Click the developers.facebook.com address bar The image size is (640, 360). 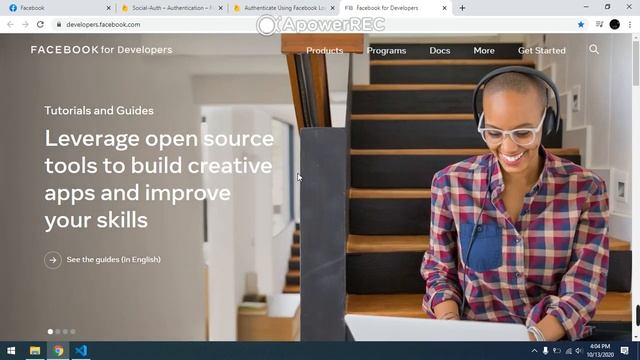click(314, 24)
